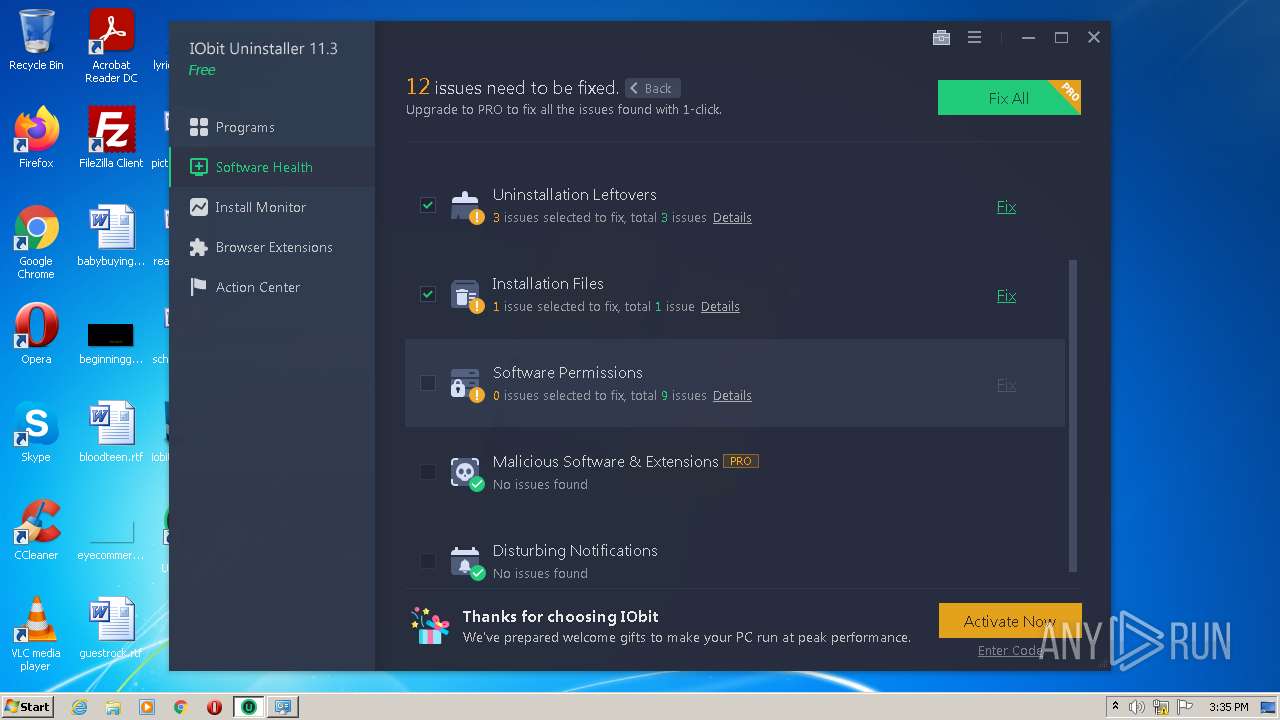This screenshot has width=1280, height=720.
Task: Click the Back button
Action: (652, 88)
